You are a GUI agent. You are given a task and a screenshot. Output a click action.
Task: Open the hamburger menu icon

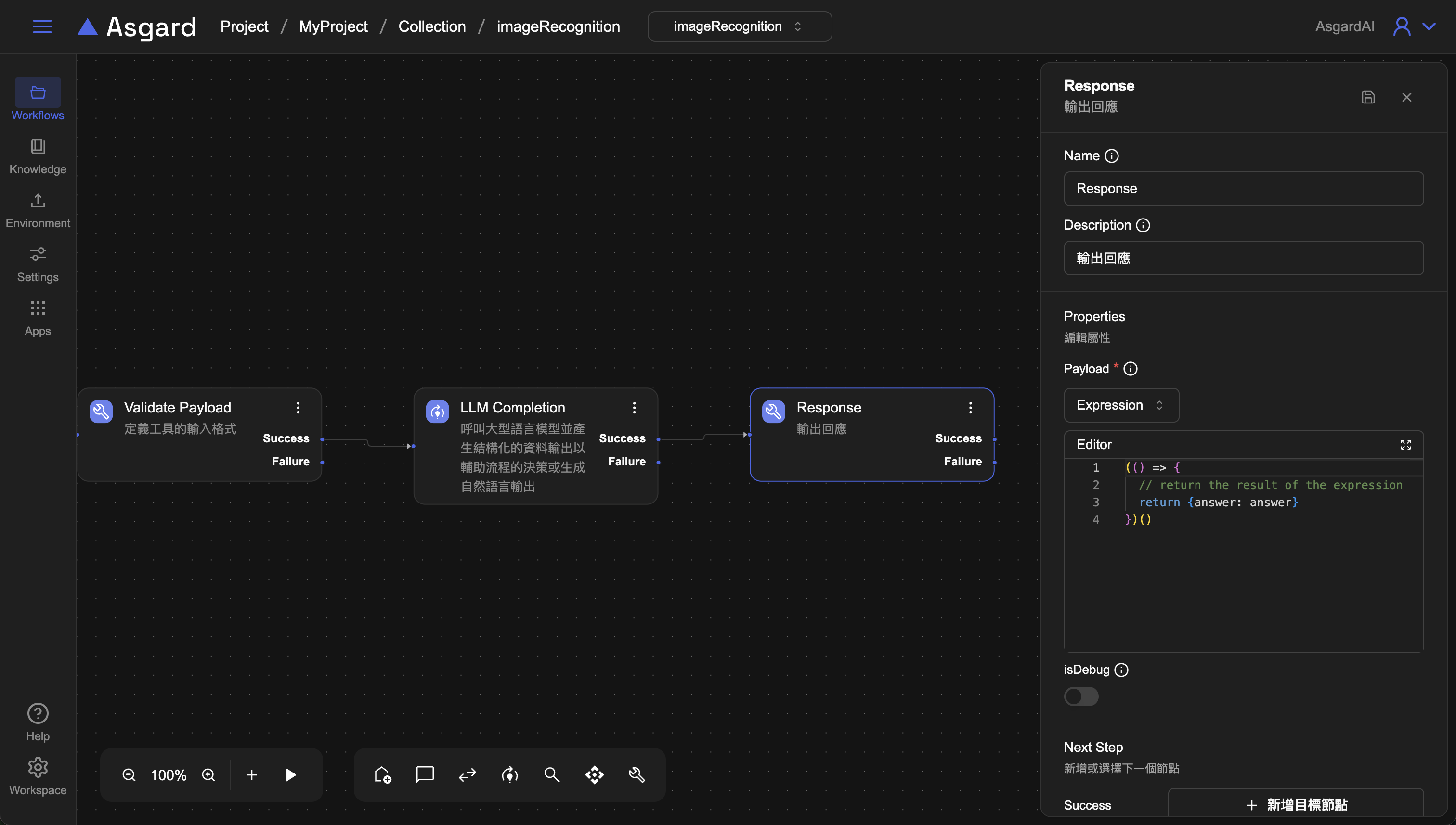pos(42,26)
